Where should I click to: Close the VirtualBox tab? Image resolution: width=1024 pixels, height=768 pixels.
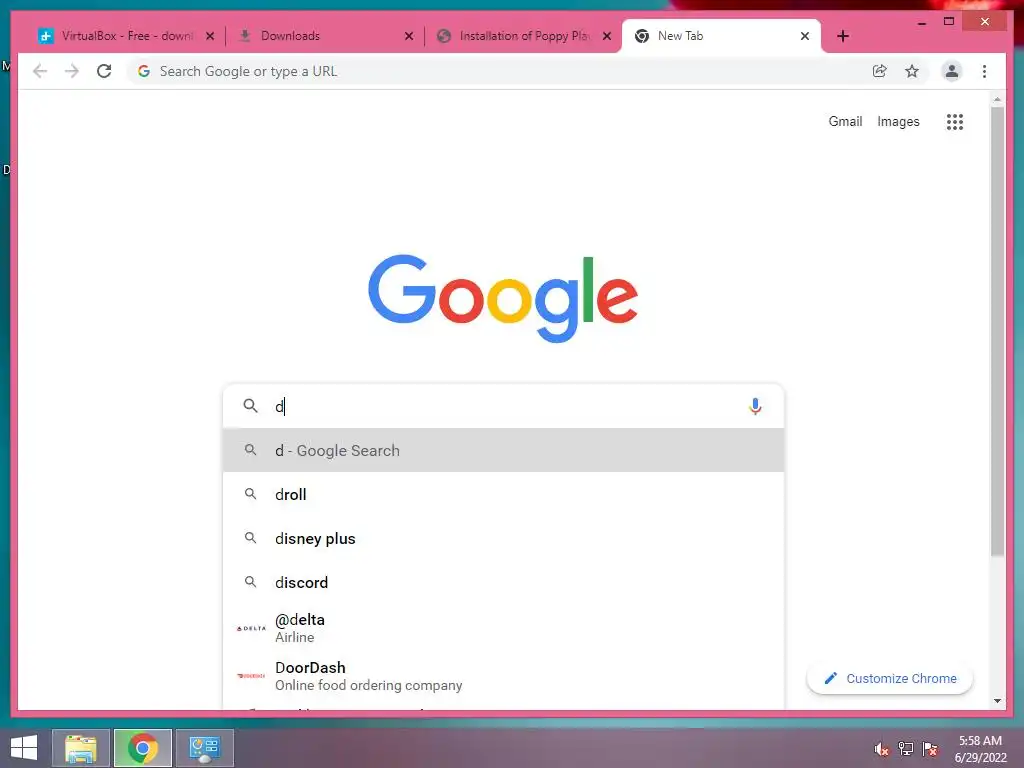pyautogui.click(x=210, y=36)
